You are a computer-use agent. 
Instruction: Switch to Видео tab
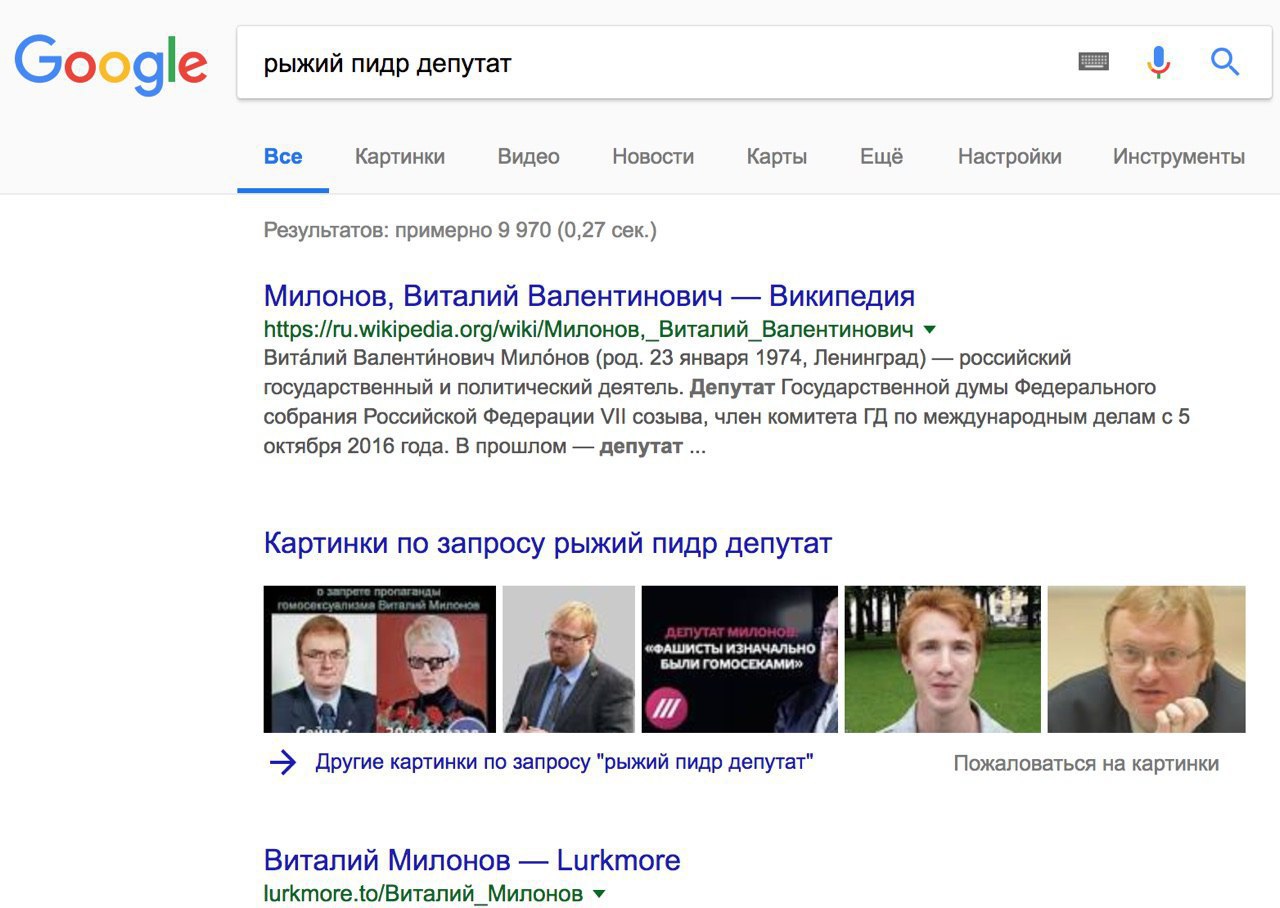(x=529, y=157)
